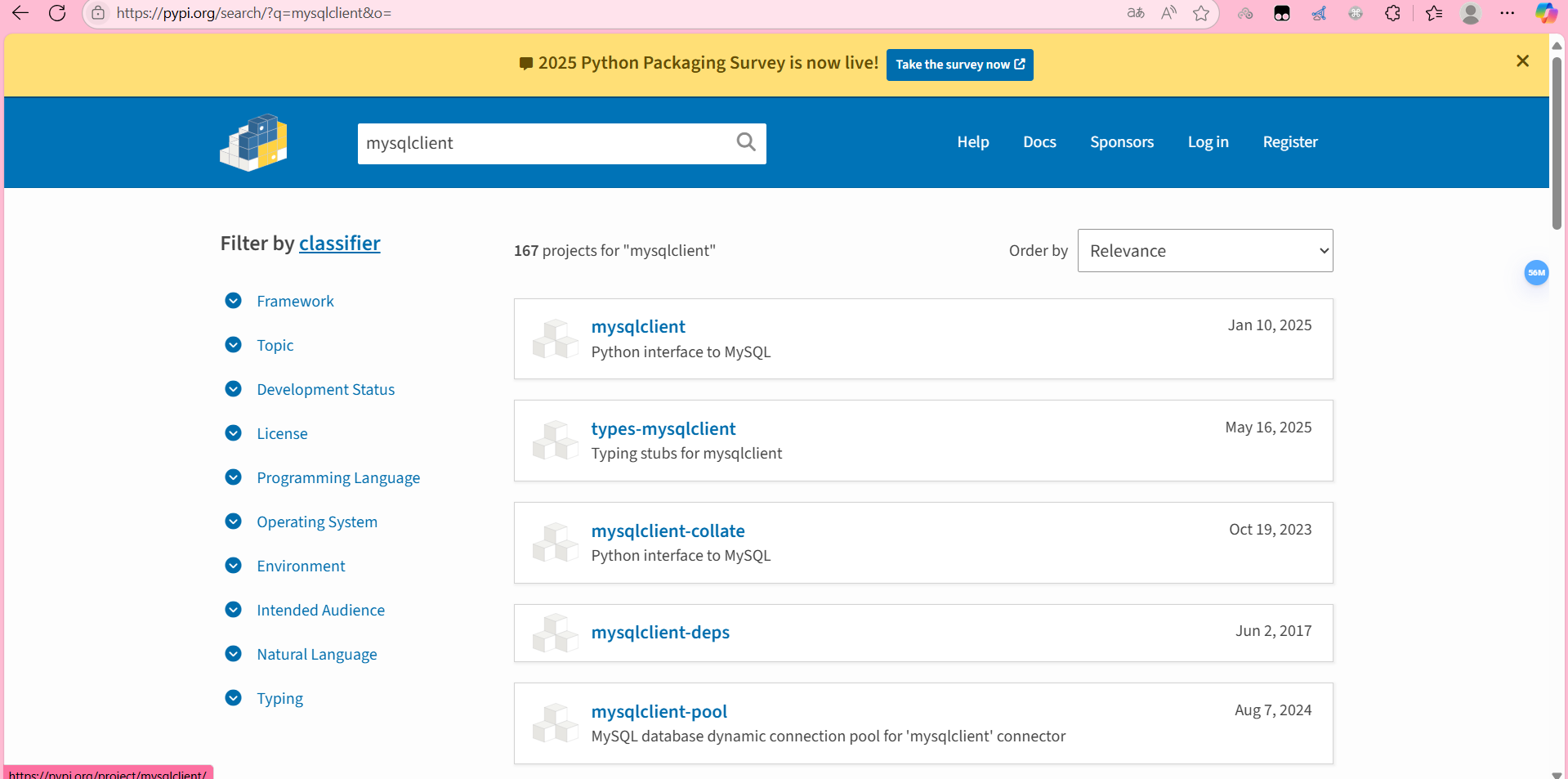Open Help in the PyPI header

pos(973,142)
